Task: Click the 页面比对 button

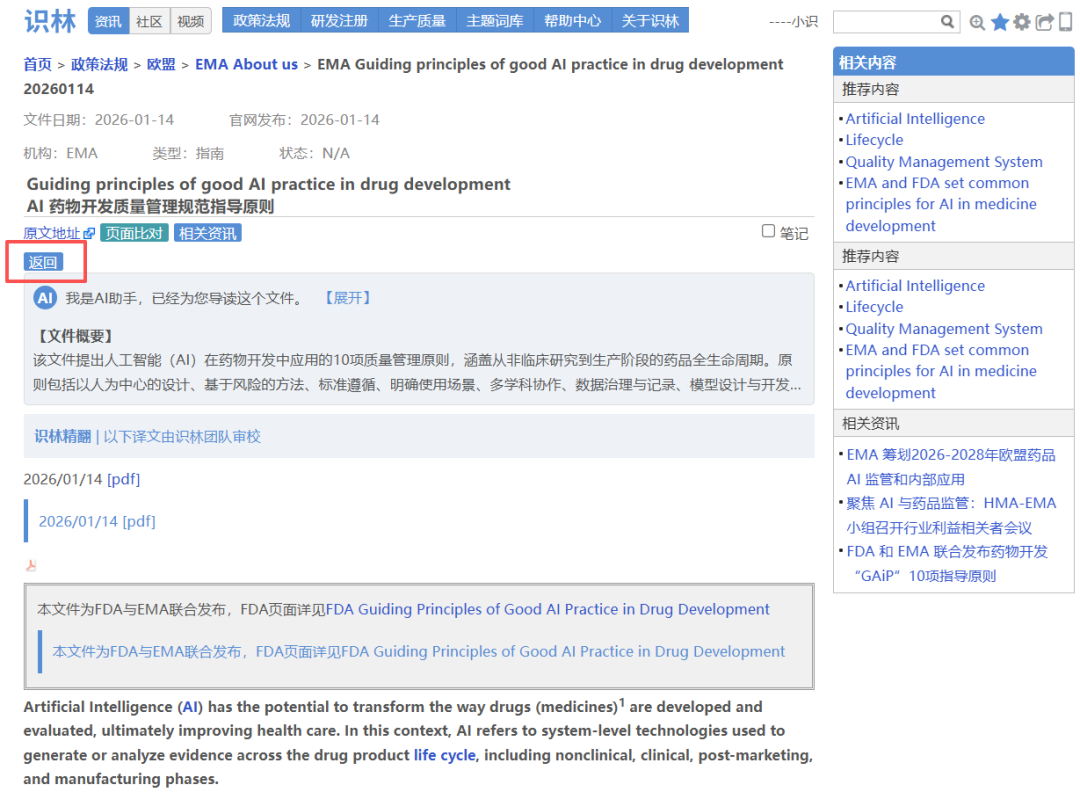Action: (134, 233)
